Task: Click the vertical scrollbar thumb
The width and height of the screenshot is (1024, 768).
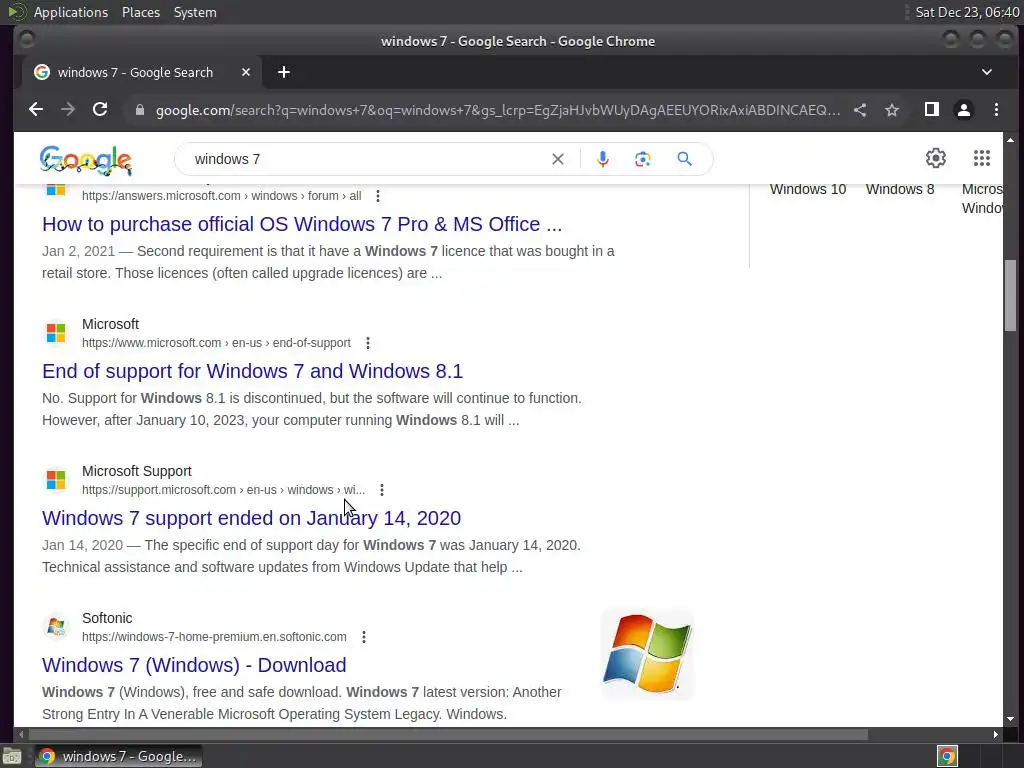Action: pyautogui.click(x=1010, y=296)
